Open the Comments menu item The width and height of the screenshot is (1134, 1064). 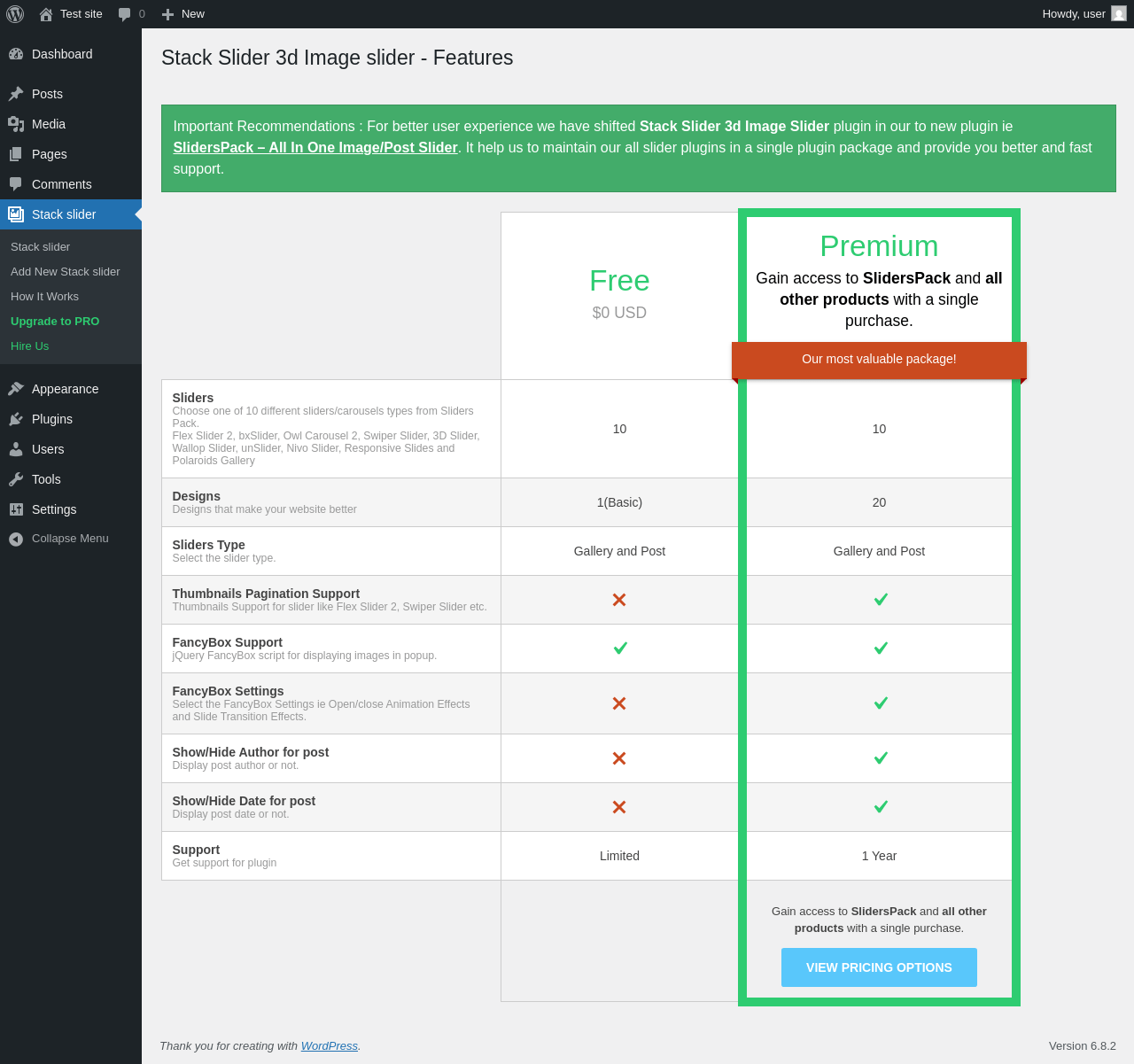coord(71,184)
